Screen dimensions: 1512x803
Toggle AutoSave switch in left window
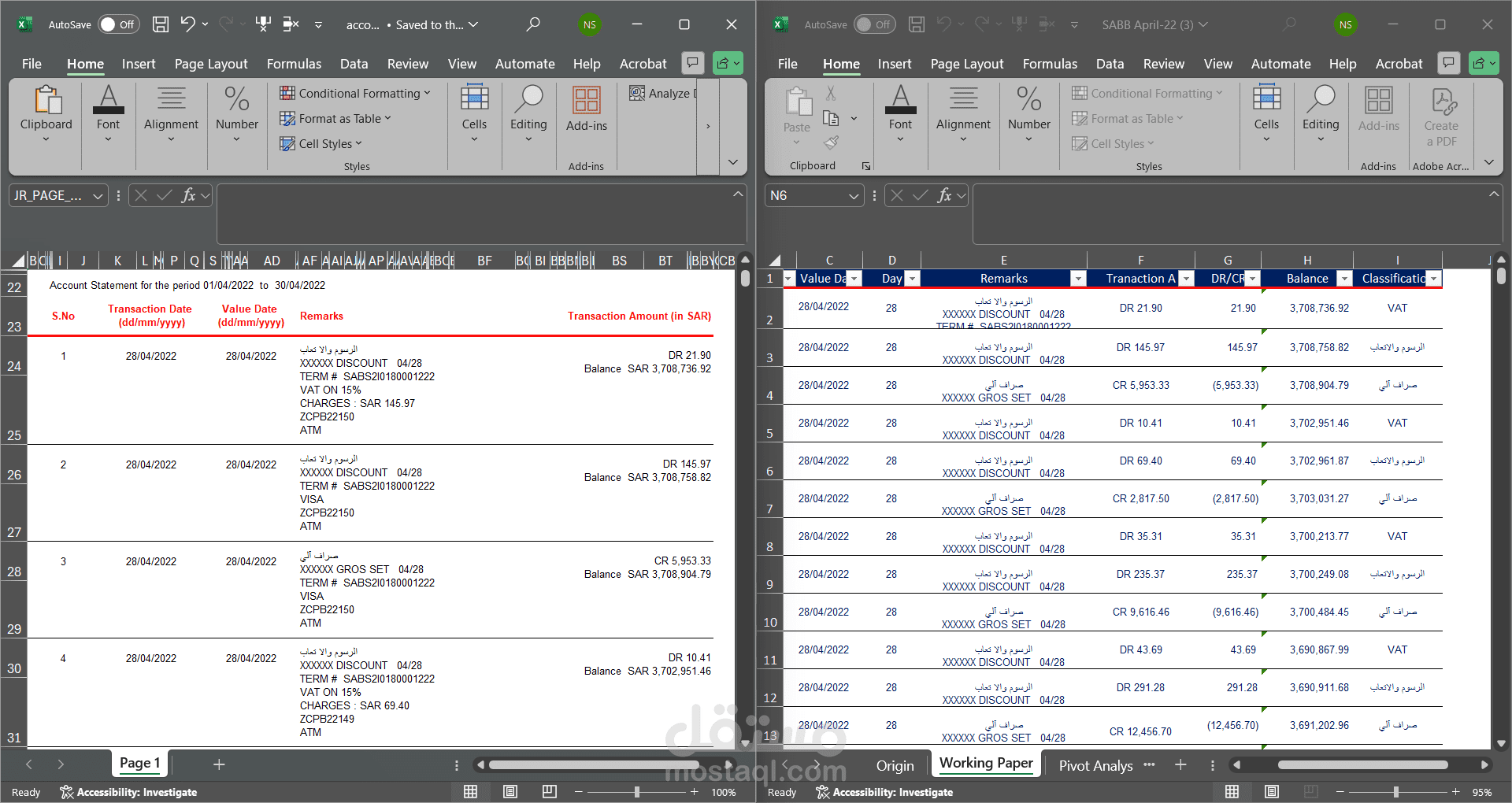[x=119, y=24]
